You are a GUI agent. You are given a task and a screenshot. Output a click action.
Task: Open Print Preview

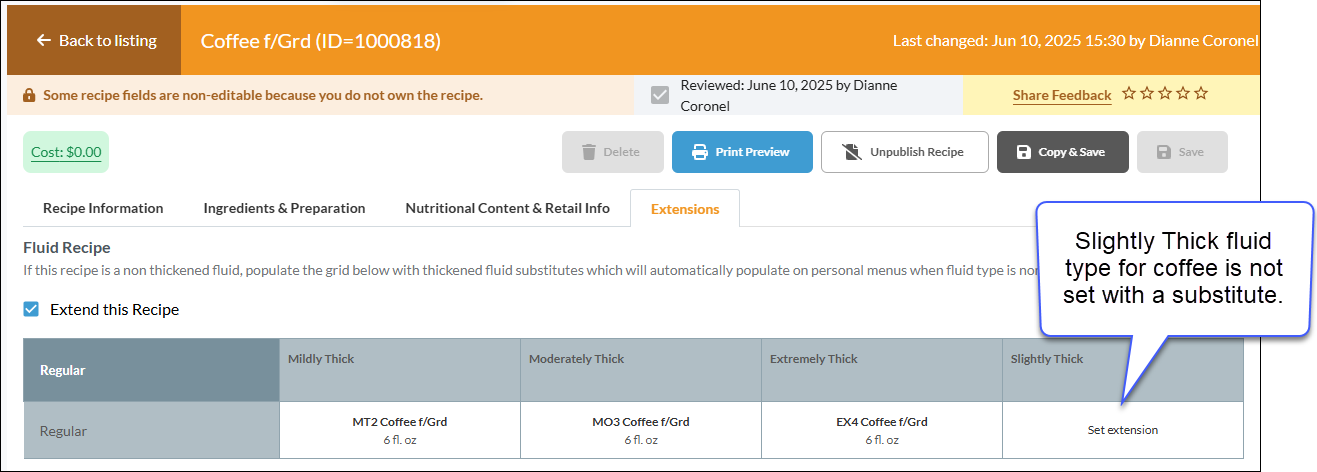coord(742,152)
